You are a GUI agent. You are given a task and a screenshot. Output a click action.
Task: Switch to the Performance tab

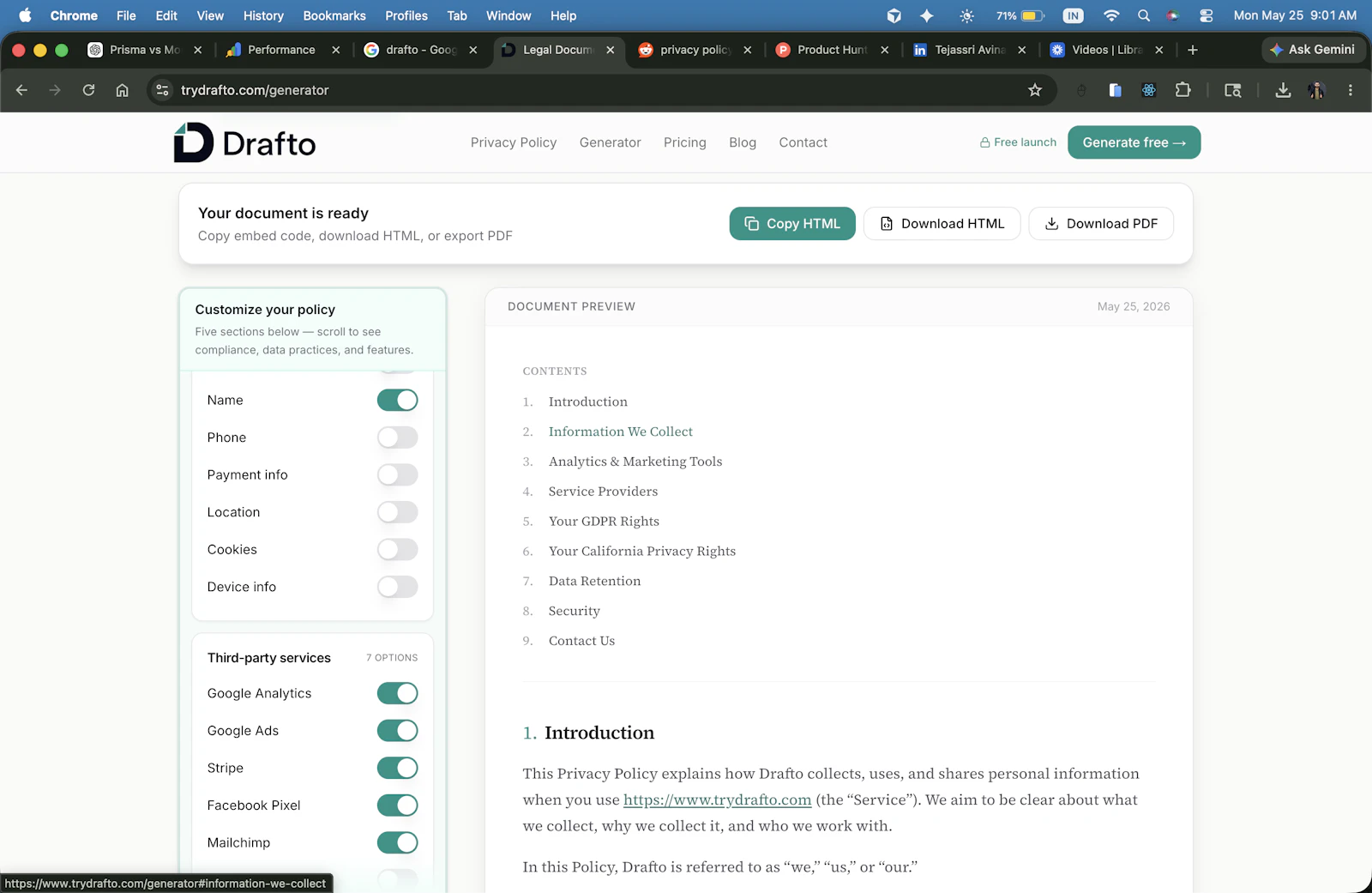point(282,50)
